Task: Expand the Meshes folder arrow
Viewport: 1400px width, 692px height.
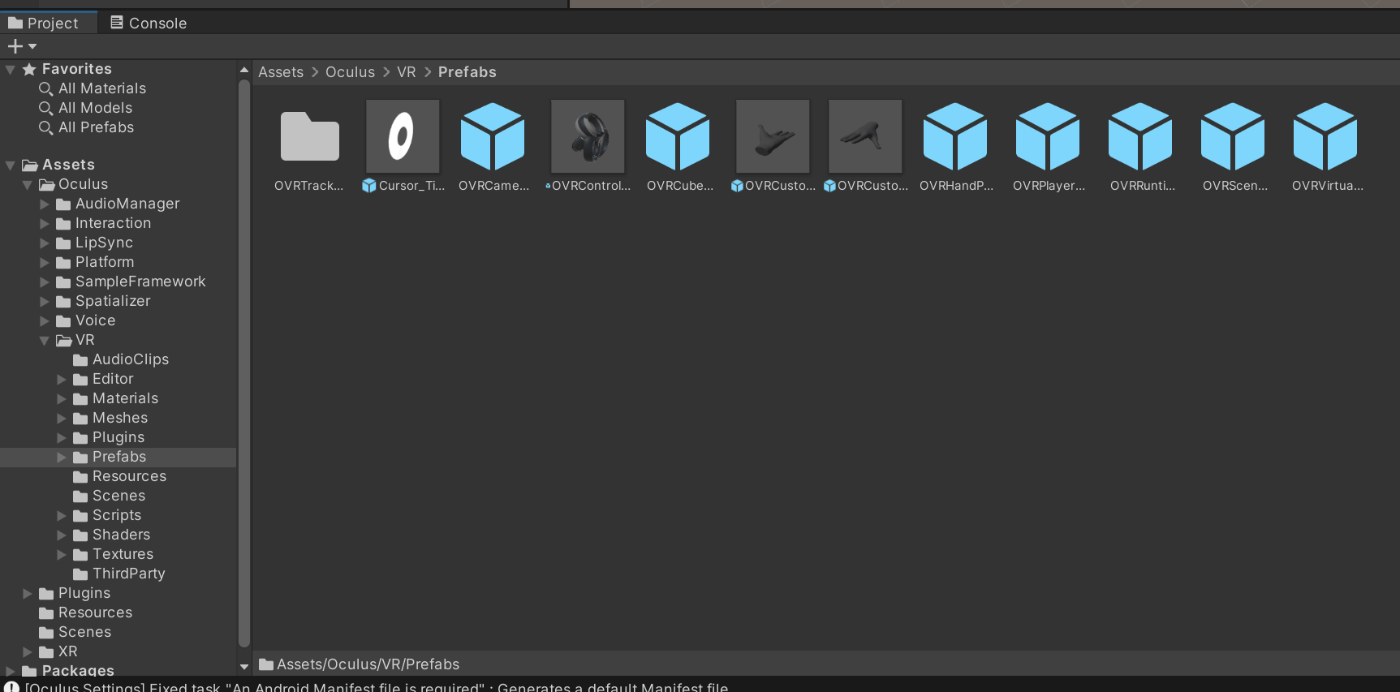Action: [x=61, y=418]
